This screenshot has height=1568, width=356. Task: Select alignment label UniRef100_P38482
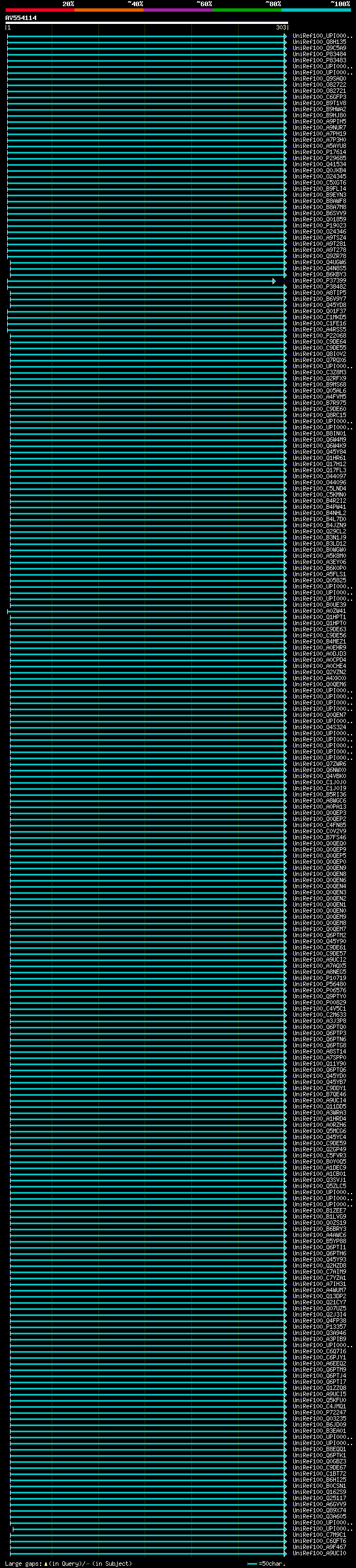tap(319, 286)
